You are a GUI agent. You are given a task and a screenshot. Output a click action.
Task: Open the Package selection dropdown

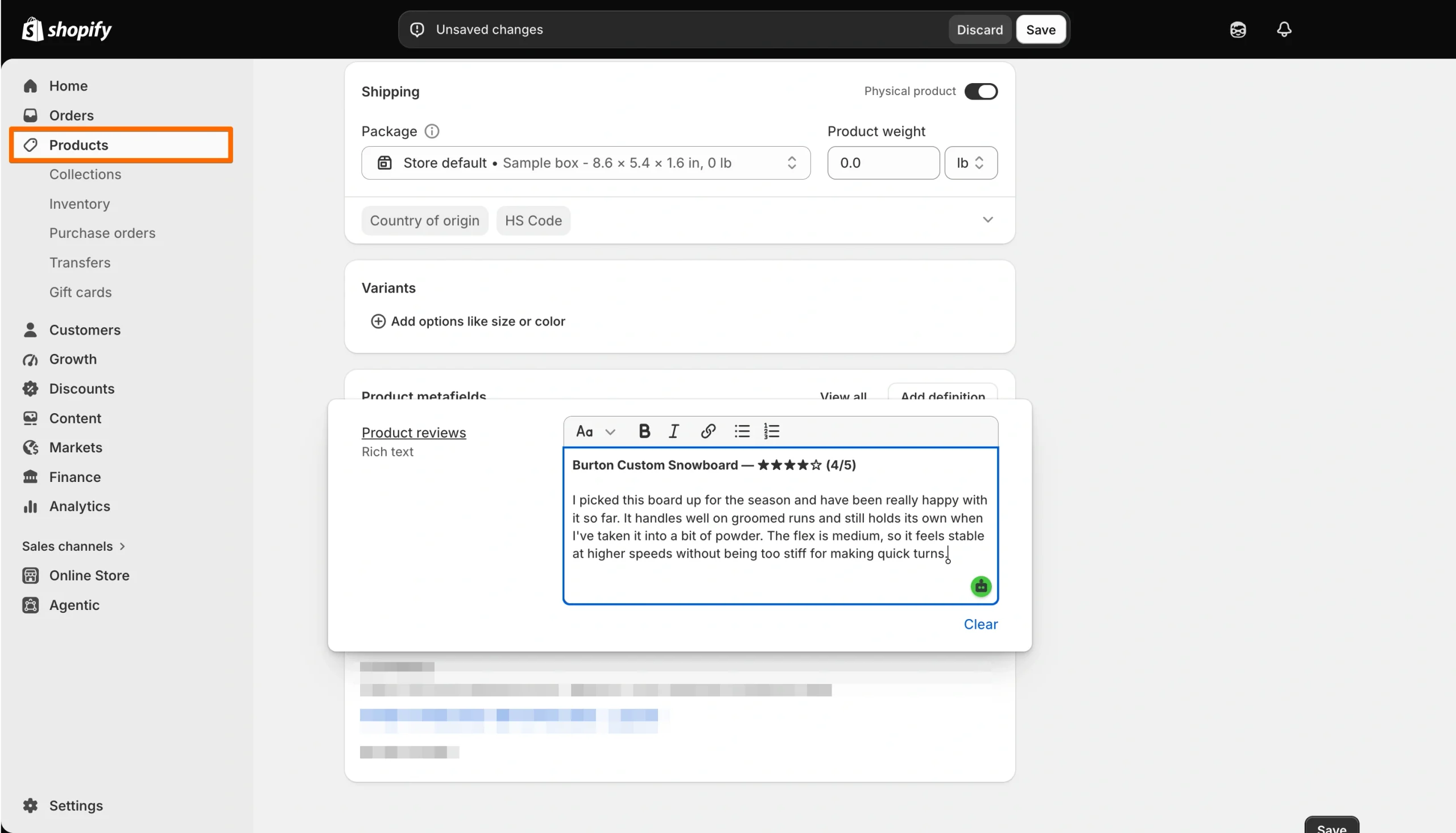point(586,163)
